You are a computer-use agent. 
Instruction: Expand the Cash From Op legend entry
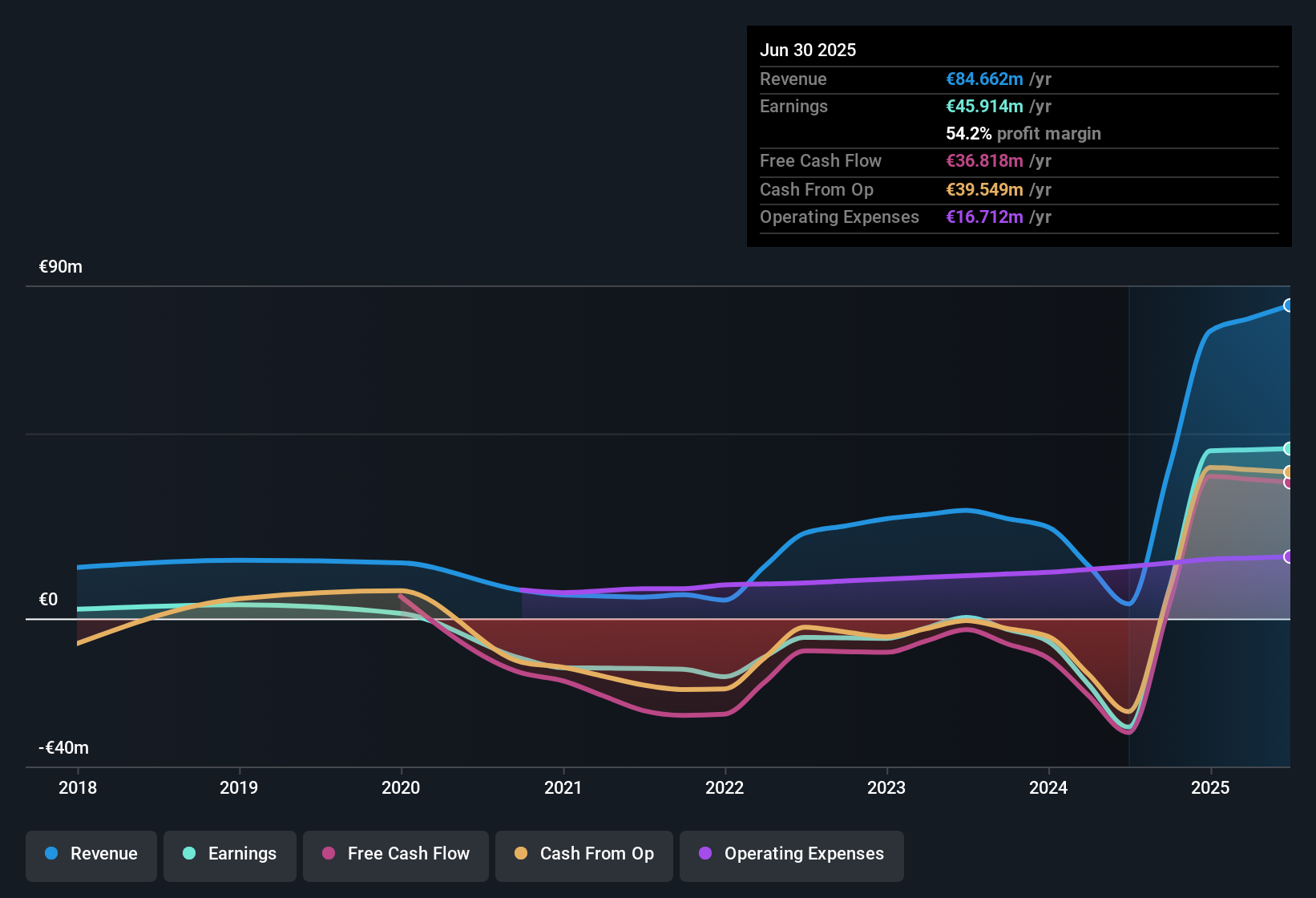tap(583, 854)
